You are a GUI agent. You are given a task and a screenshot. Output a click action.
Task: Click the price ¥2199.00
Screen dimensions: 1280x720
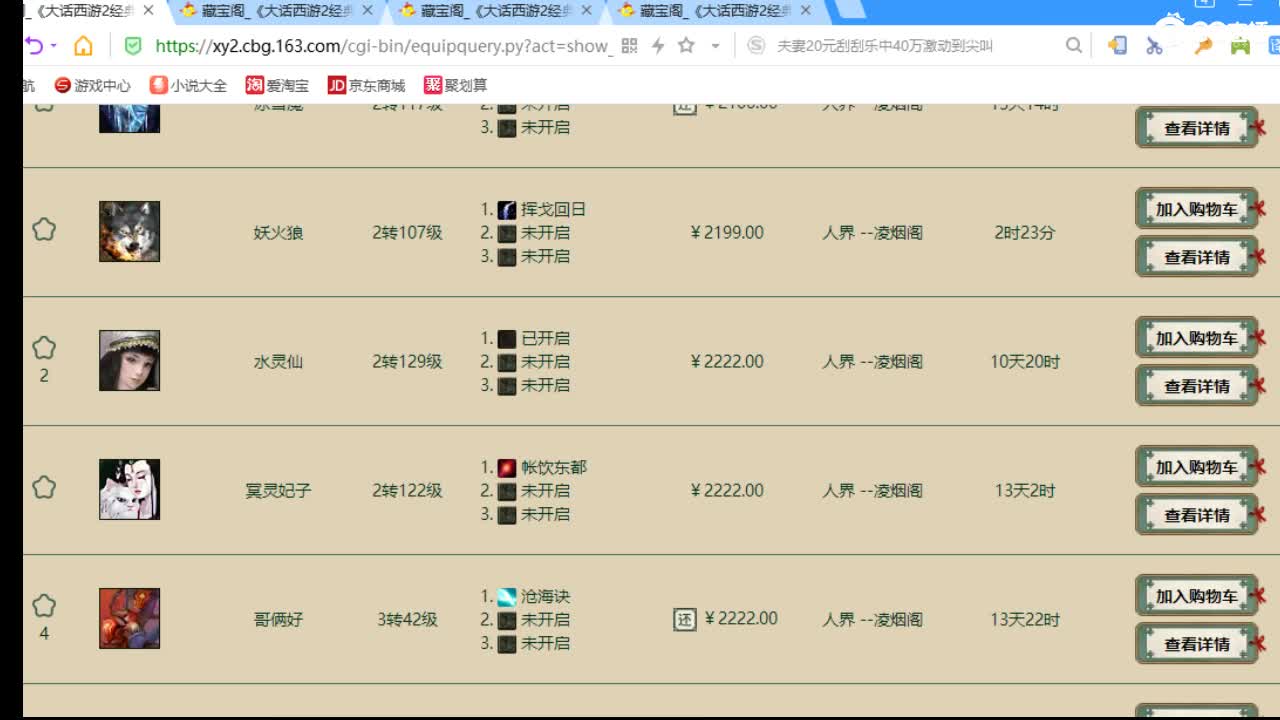pos(727,233)
